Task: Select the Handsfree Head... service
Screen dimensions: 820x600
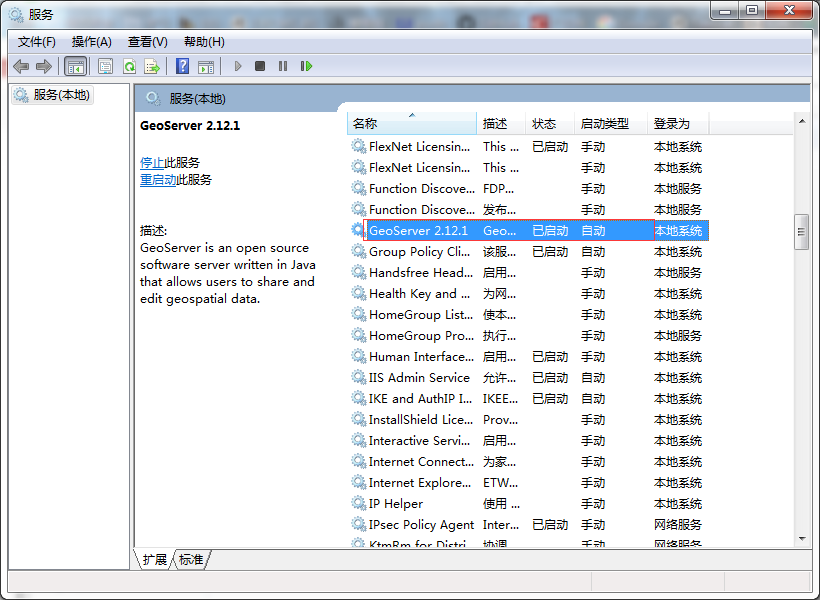Action: 528,273
